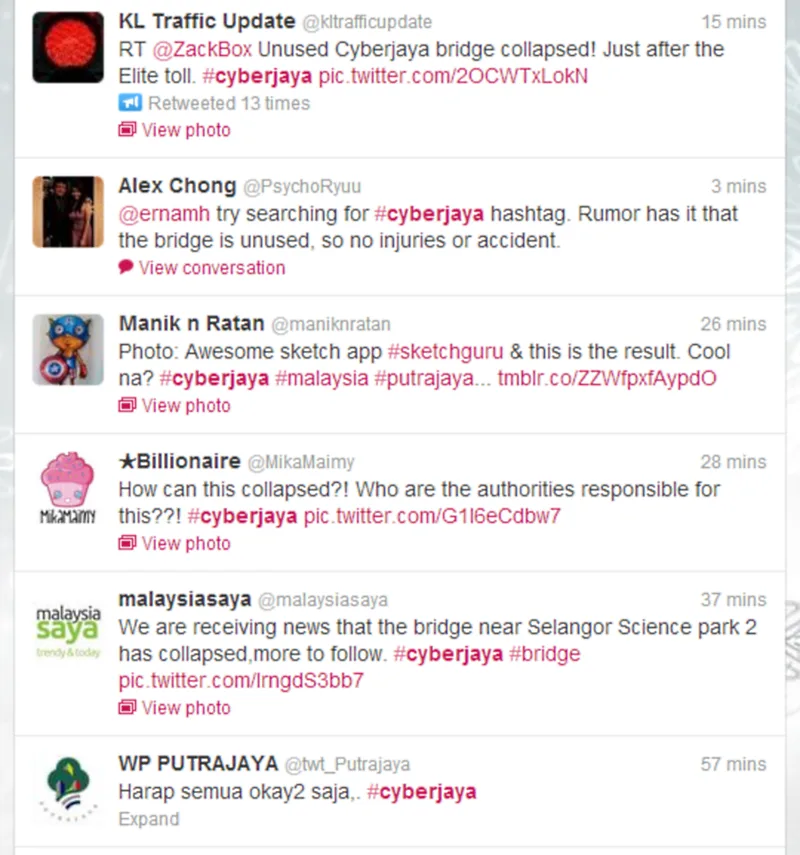
Task: Click photo icon under Billionaire tweet
Action: 127,543
